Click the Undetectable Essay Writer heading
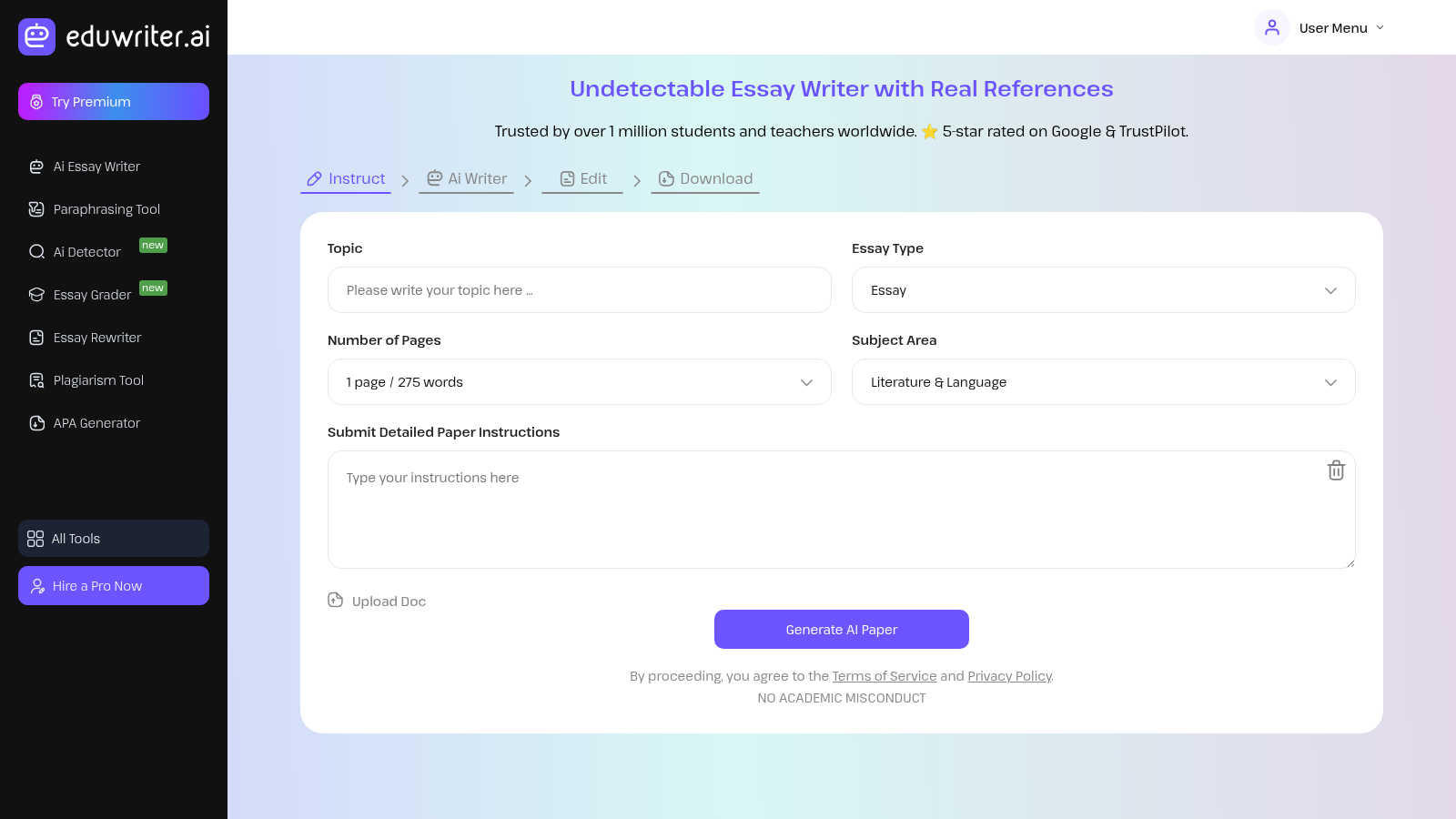The height and width of the screenshot is (819, 1456). tap(842, 89)
